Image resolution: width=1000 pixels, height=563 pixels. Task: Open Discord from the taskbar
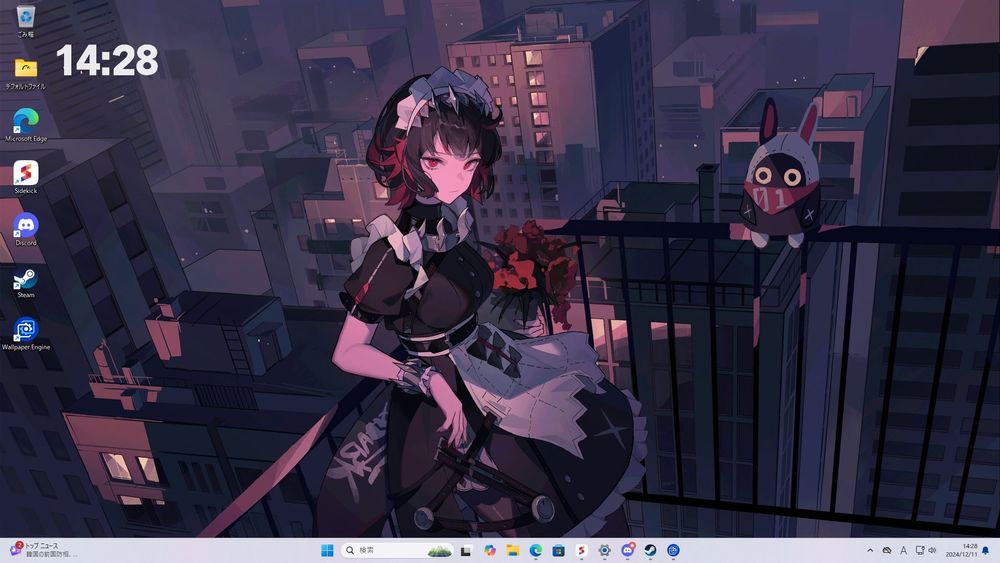click(x=628, y=550)
